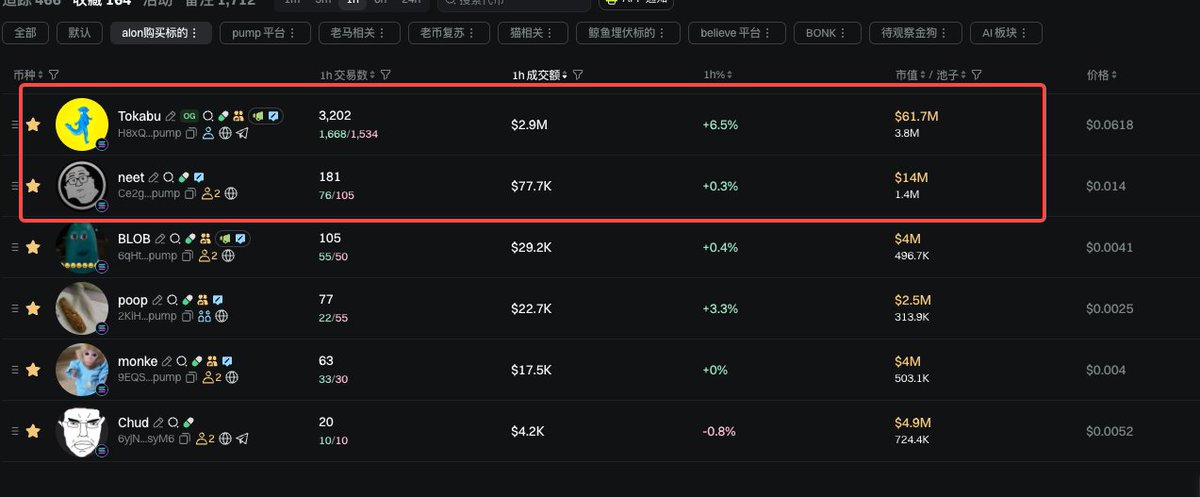Toggle the Chud favorite star

33,431
